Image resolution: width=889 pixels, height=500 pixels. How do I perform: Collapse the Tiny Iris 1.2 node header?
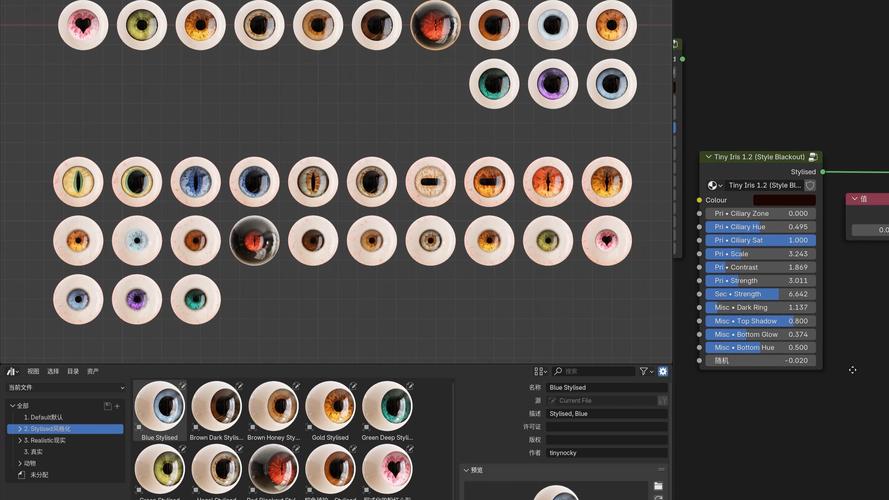point(708,157)
